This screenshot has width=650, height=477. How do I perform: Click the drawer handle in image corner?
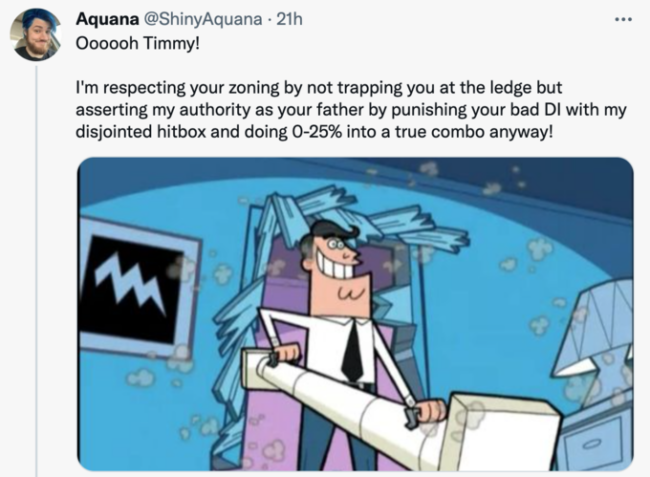tap(594, 445)
